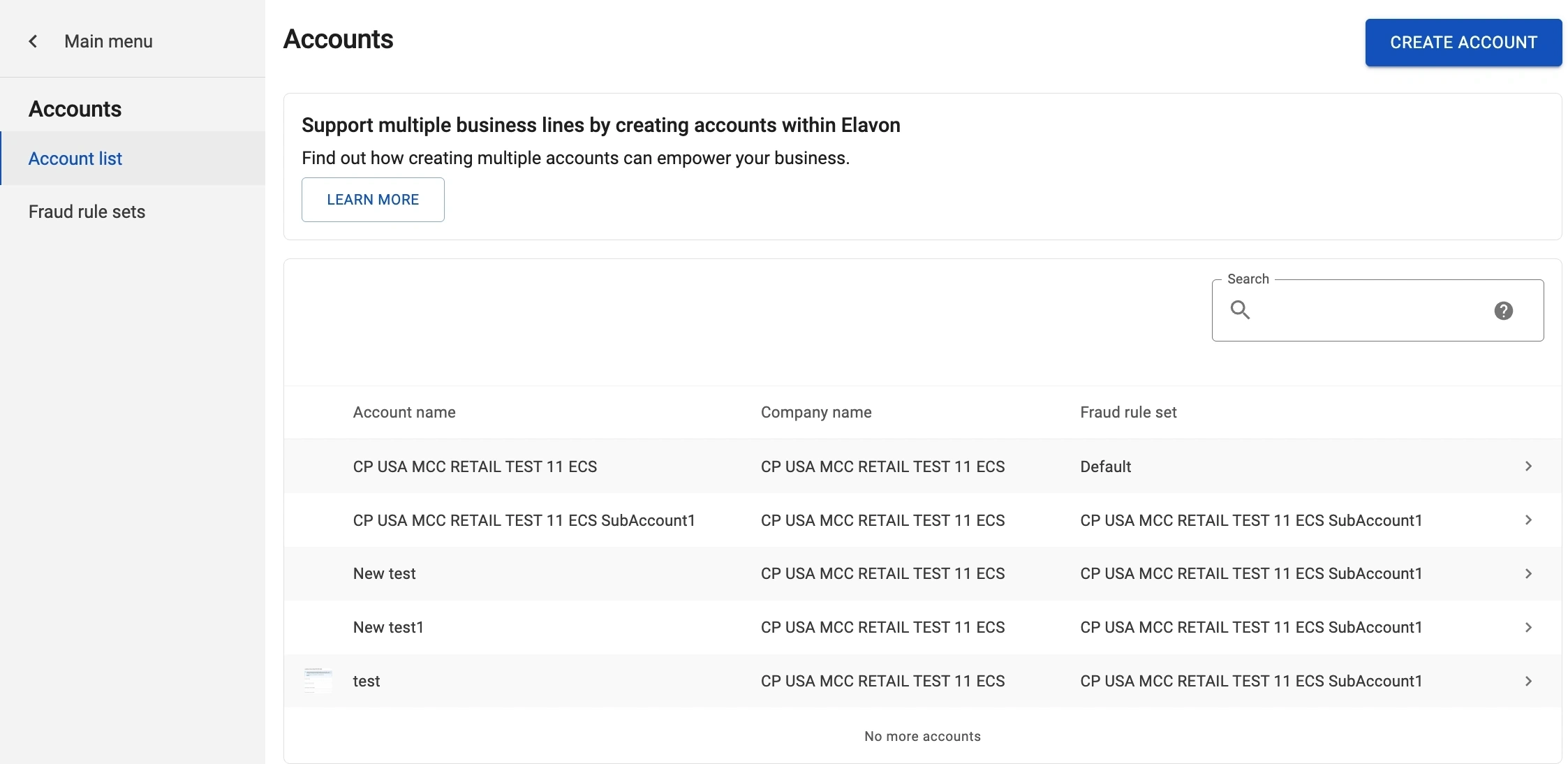Click the Default fraud rule set cell
This screenshot has width=1568, height=764.
point(1105,467)
